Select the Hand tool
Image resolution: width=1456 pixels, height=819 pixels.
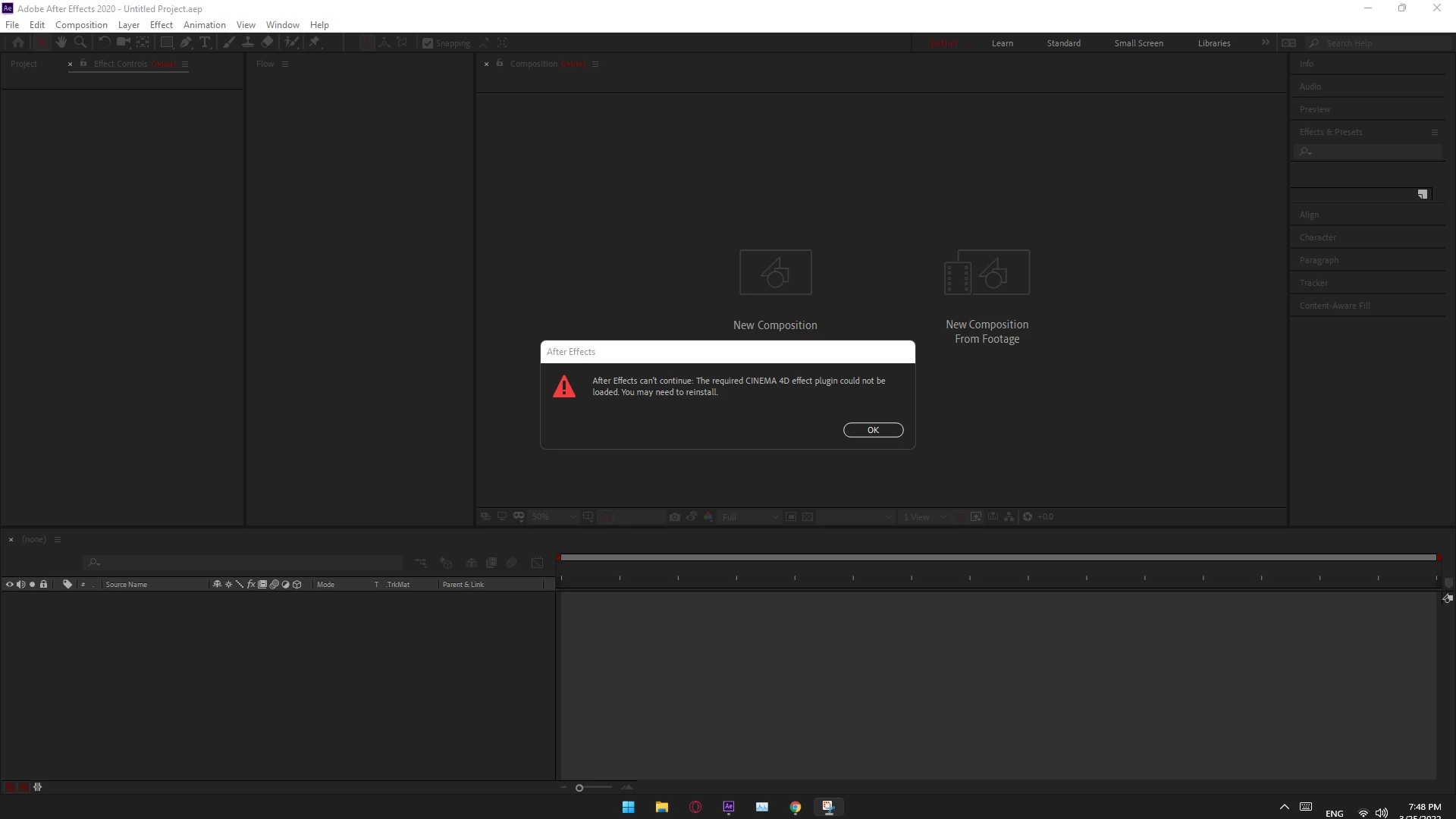point(61,42)
